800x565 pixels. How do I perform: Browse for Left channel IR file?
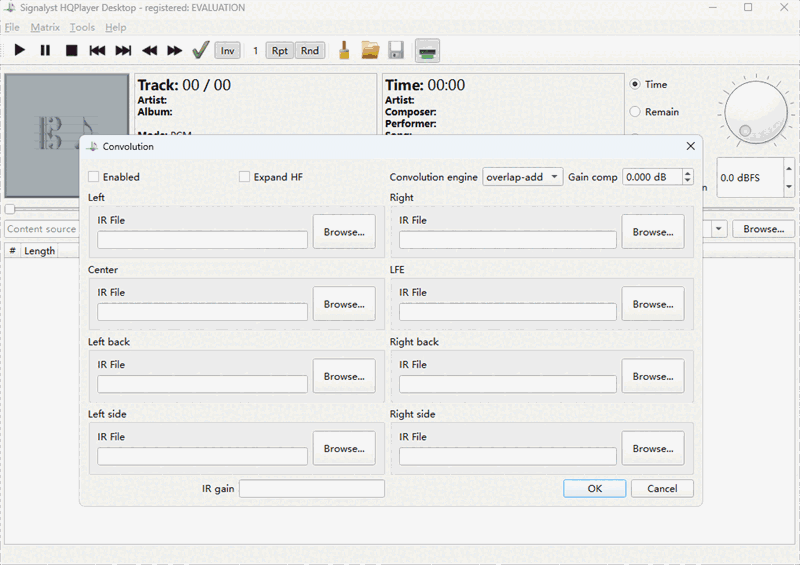344,232
